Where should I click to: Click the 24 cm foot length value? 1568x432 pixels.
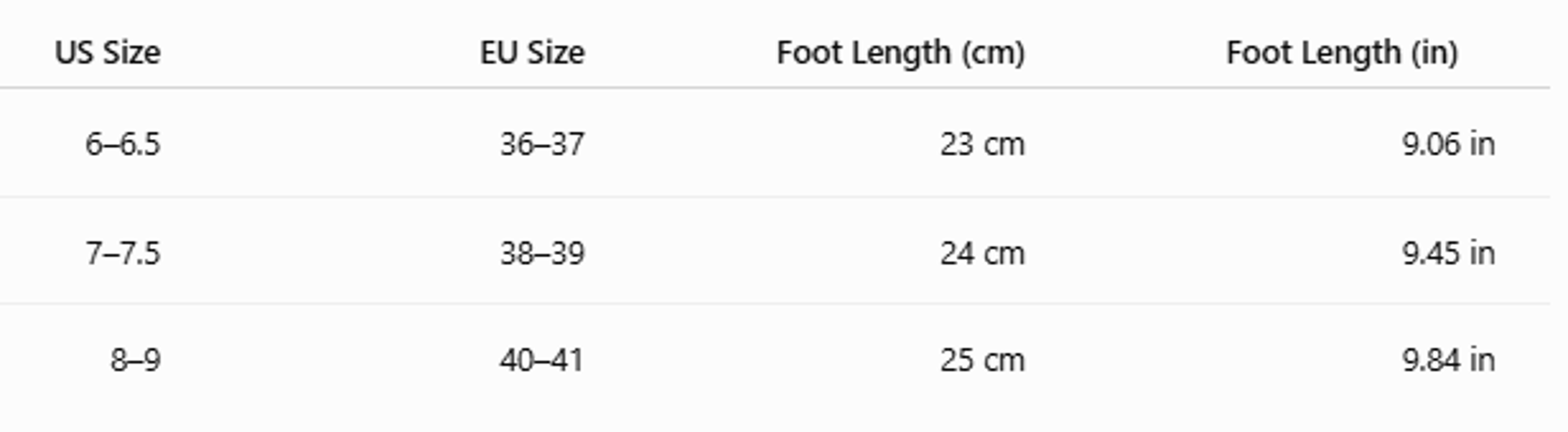coord(982,253)
